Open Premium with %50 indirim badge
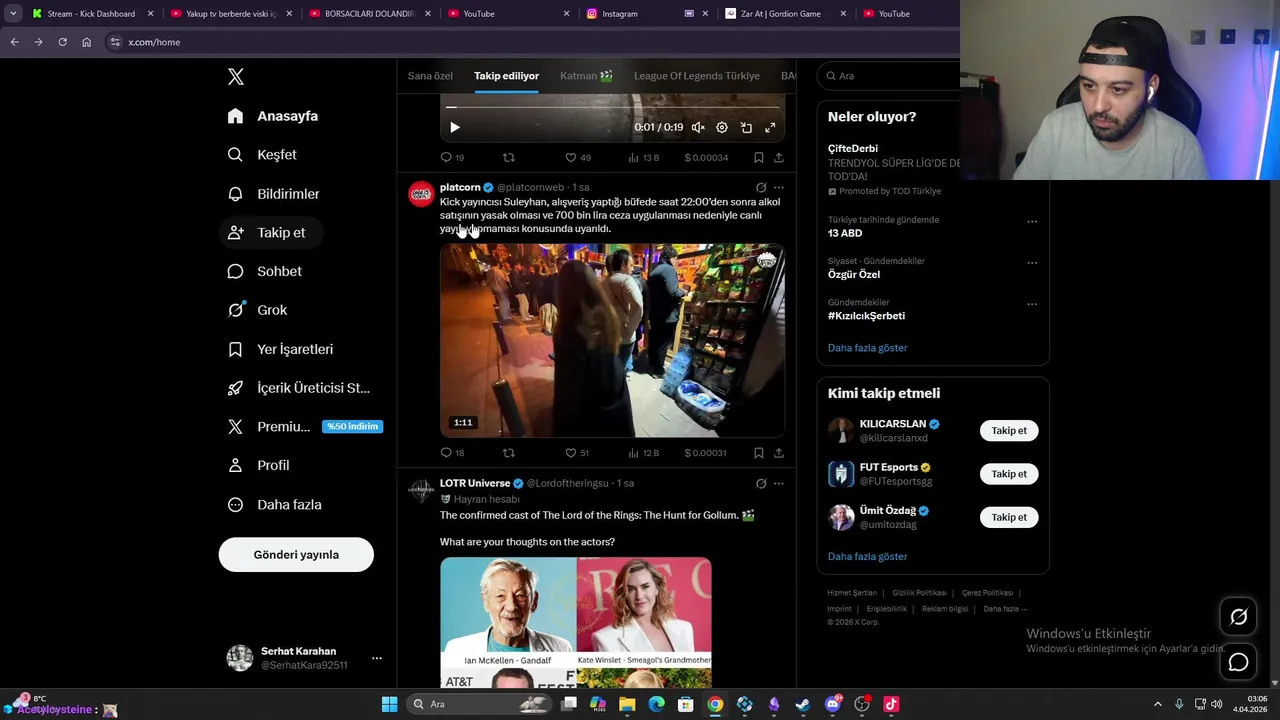 [304, 427]
